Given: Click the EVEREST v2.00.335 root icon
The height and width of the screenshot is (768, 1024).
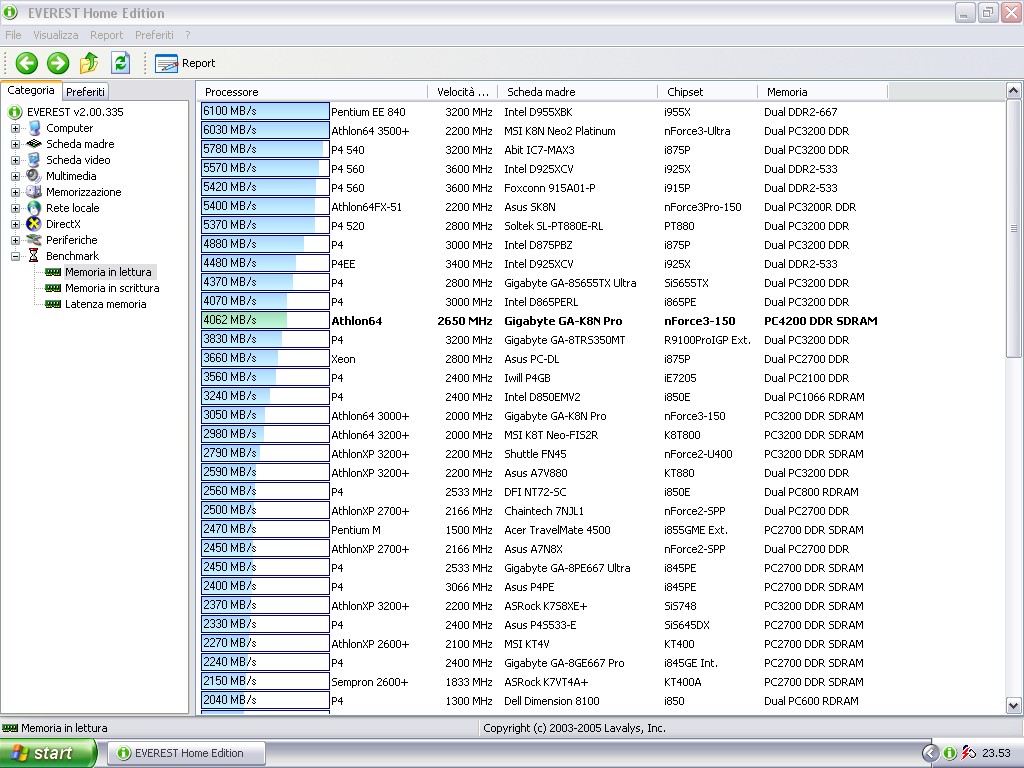Looking at the screenshot, I should point(15,112).
